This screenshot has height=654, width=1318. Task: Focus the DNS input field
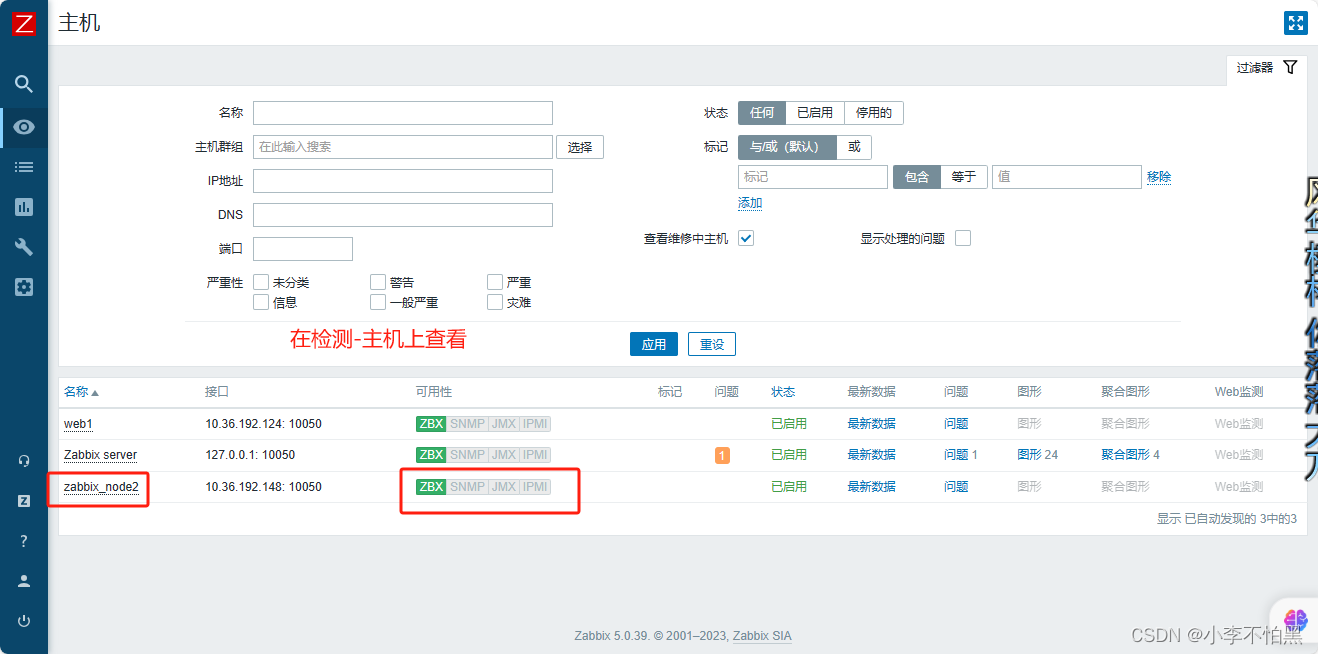(x=403, y=215)
